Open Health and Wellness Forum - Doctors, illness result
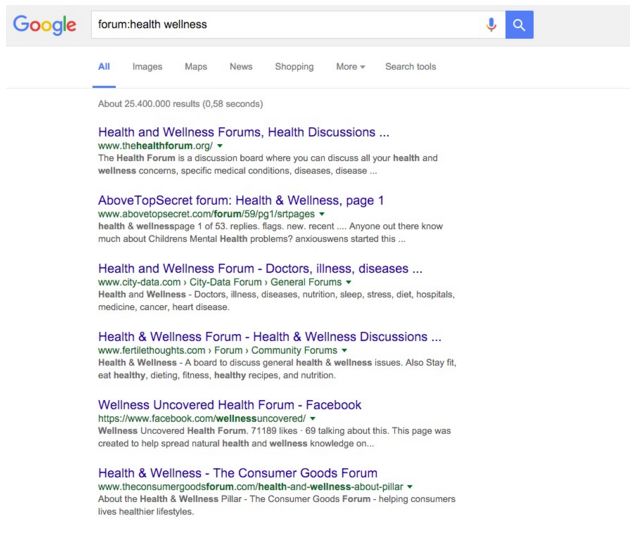This screenshot has width=638, height=540. click(x=260, y=269)
